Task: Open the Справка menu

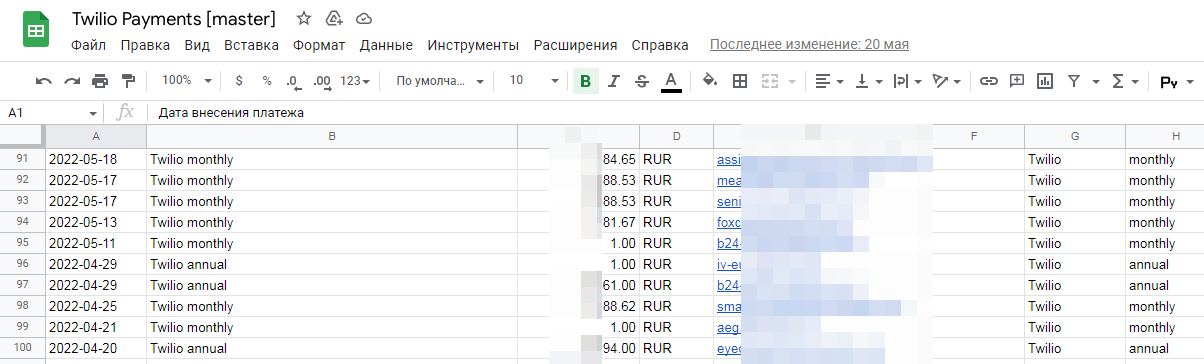Action: coord(660,45)
